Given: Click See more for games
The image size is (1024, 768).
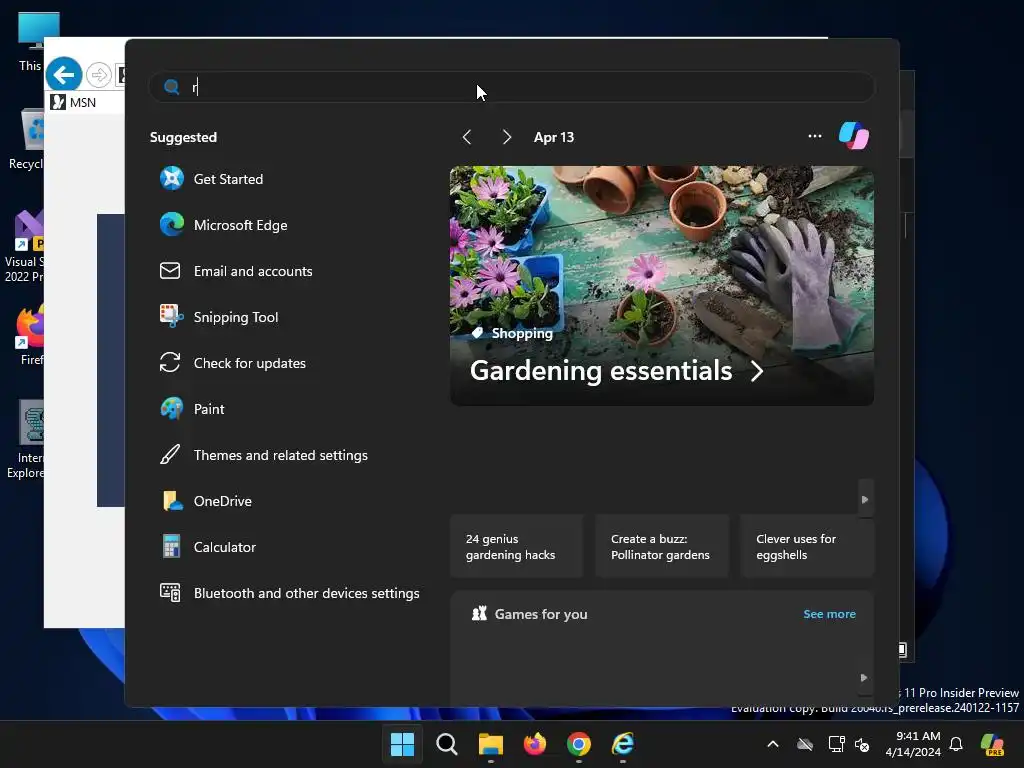Looking at the screenshot, I should click(x=829, y=614).
